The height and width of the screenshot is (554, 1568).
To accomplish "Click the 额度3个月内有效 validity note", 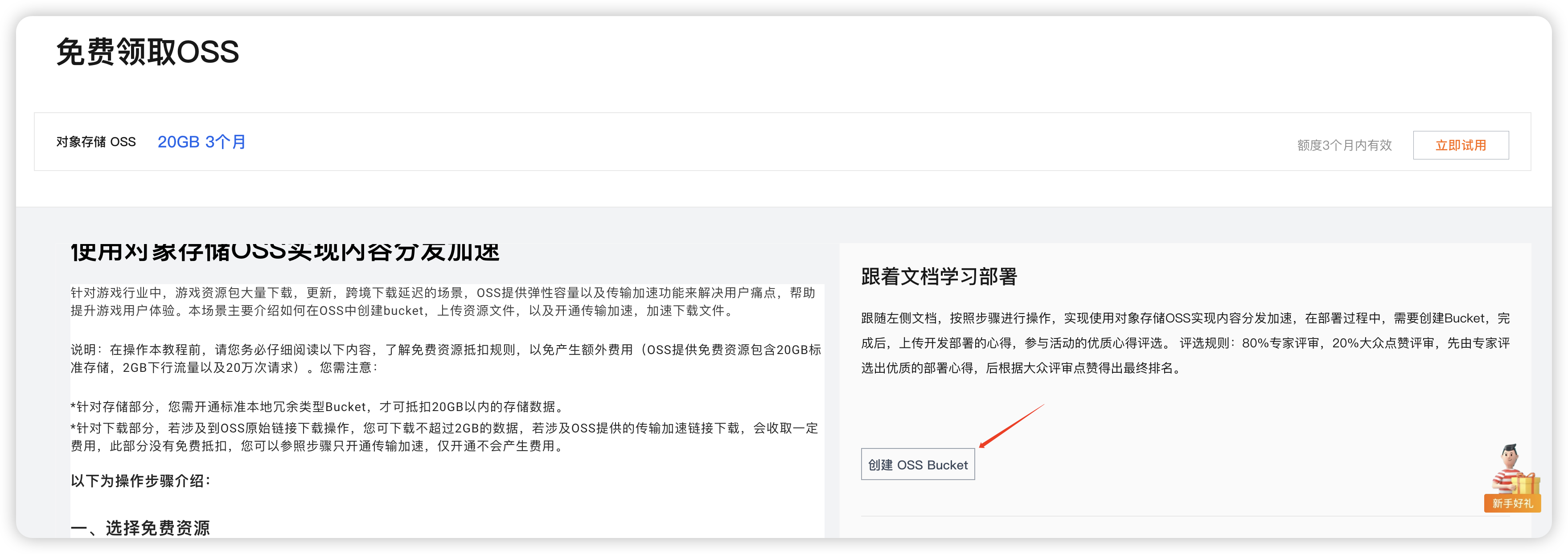I will tap(1344, 145).
